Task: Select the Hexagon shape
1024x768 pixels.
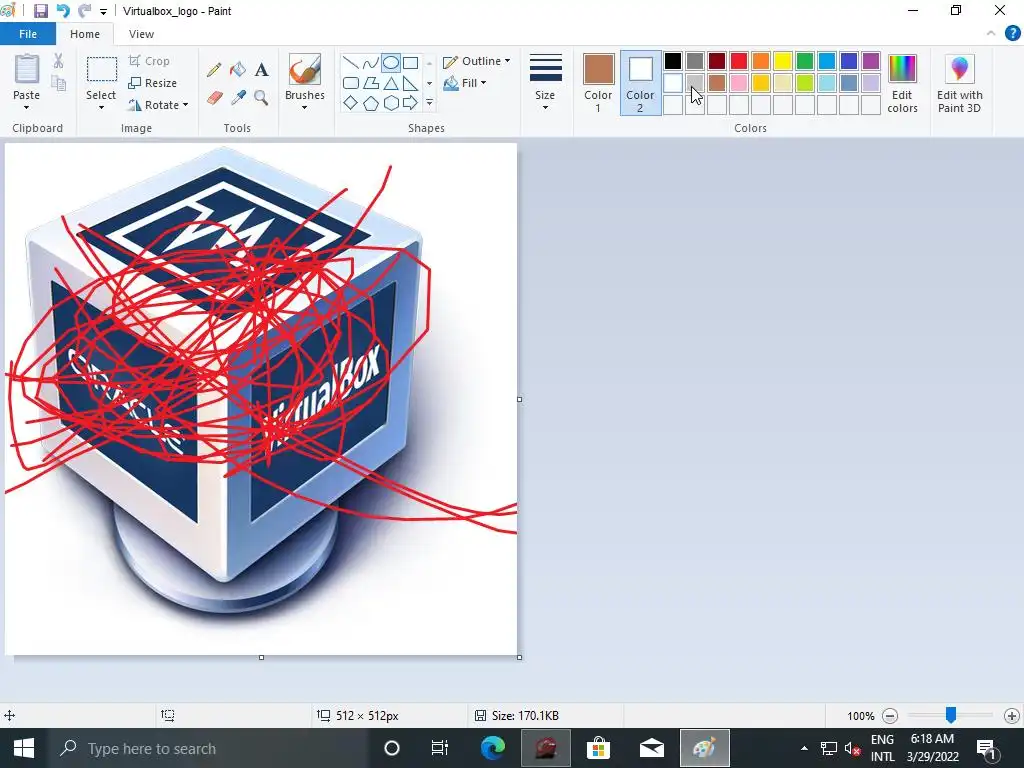Action: pyautogui.click(x=391, y=103)
